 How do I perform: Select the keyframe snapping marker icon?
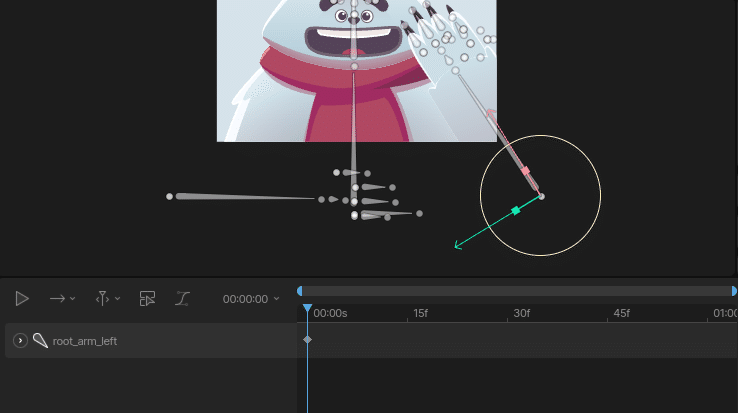pyautogui.click(x=102, y=299)
